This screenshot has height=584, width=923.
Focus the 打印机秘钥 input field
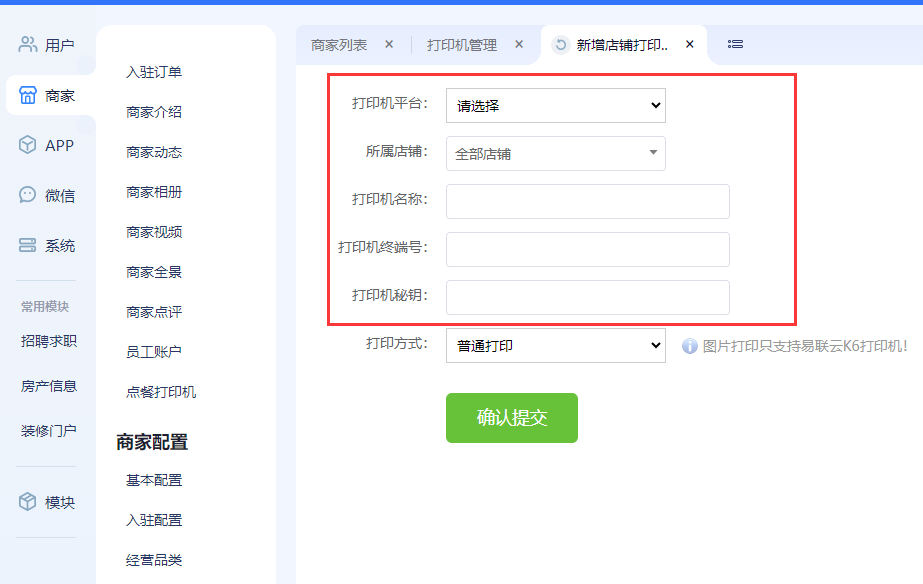click(588, 297)
